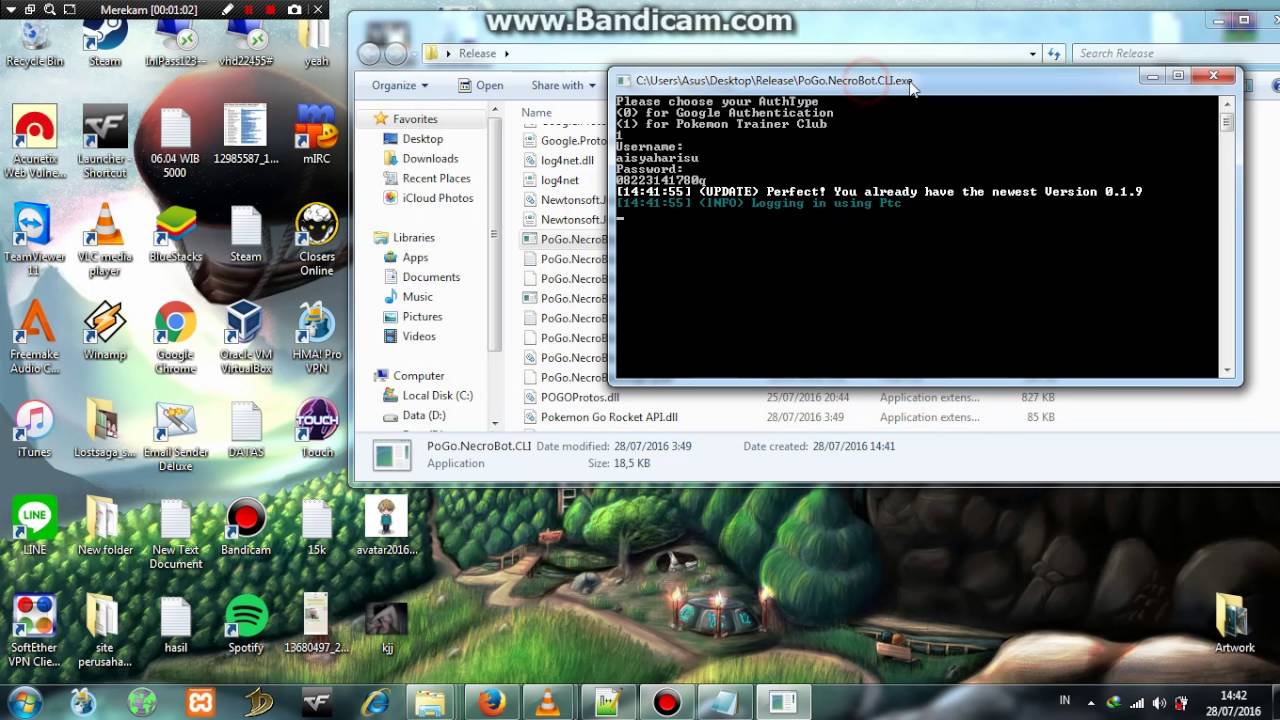
Task: Open the Music library
Action: click(407, 297)
